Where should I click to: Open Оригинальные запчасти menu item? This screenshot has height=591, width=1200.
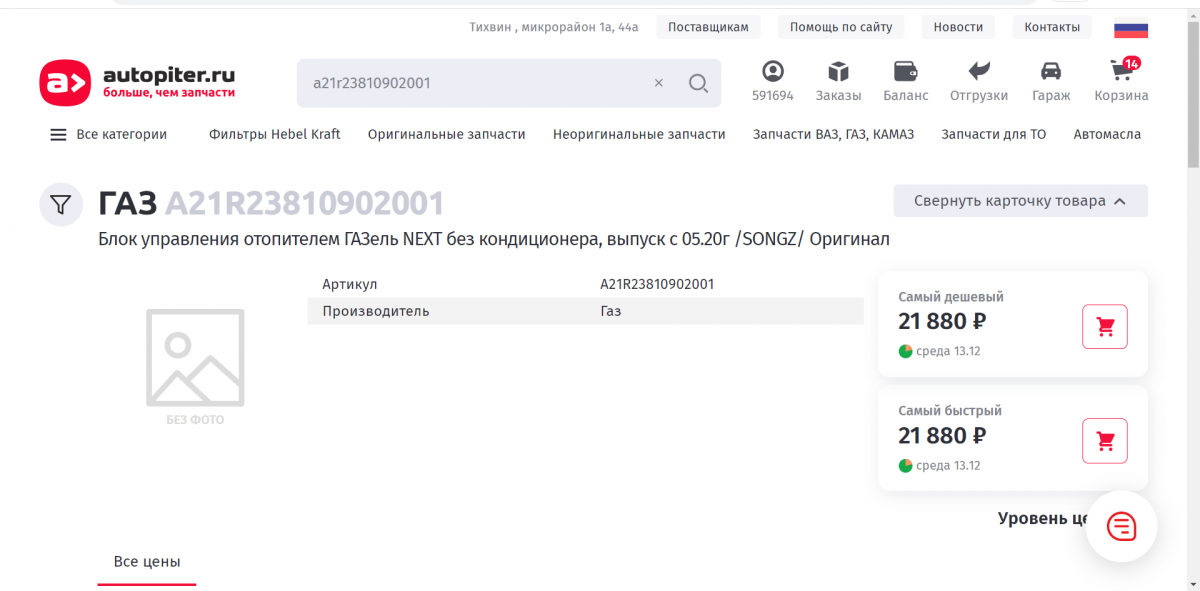[x=446, y=134]
